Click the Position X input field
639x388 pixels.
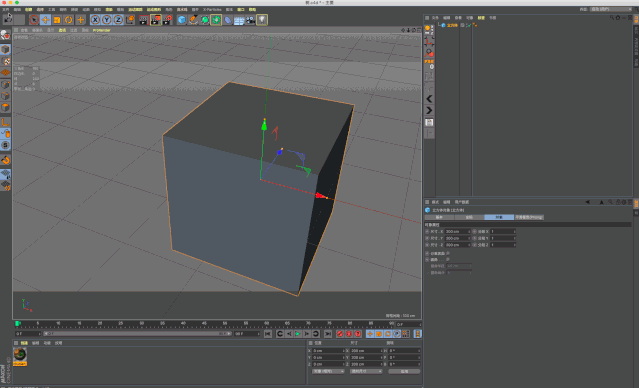pyautogui.click(x=328, y=351)
